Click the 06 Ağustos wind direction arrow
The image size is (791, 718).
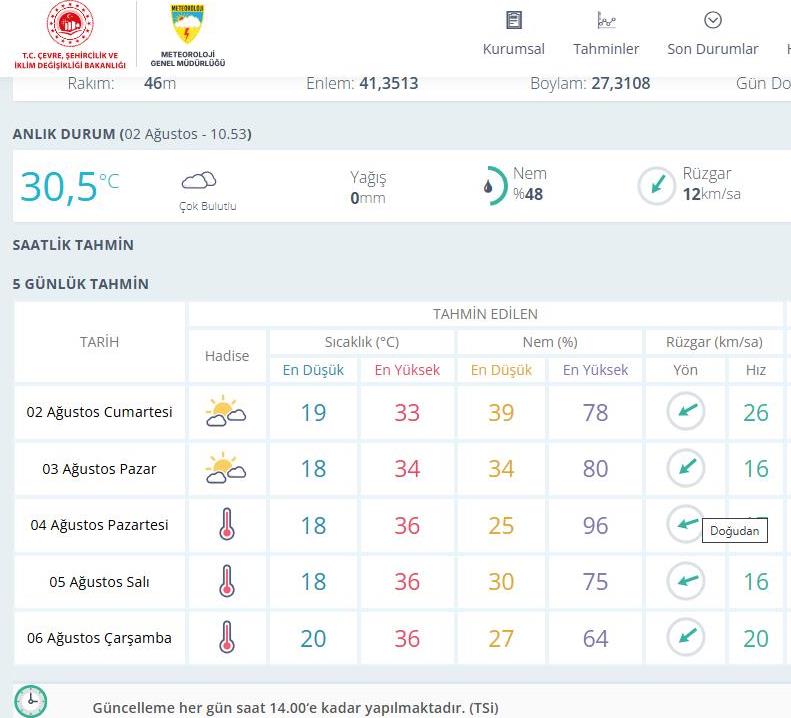tap(686, 637)
